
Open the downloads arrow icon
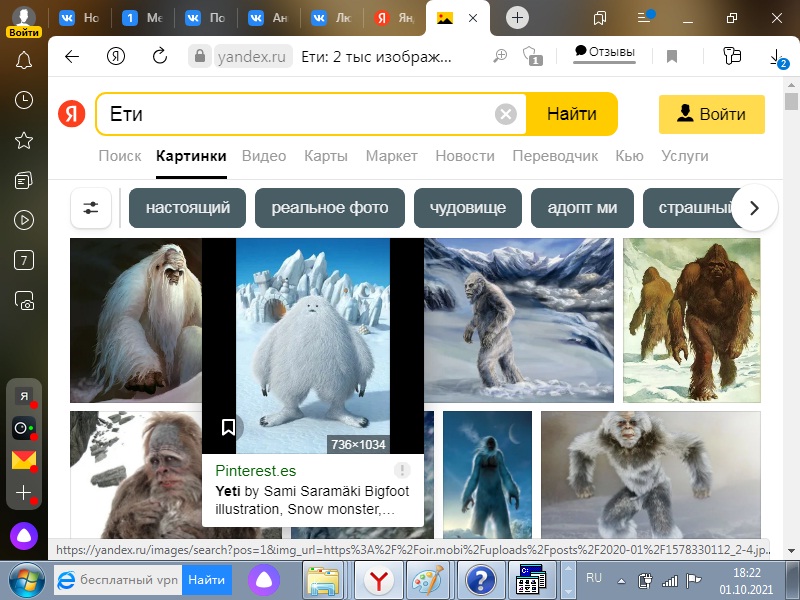point(778,58)
